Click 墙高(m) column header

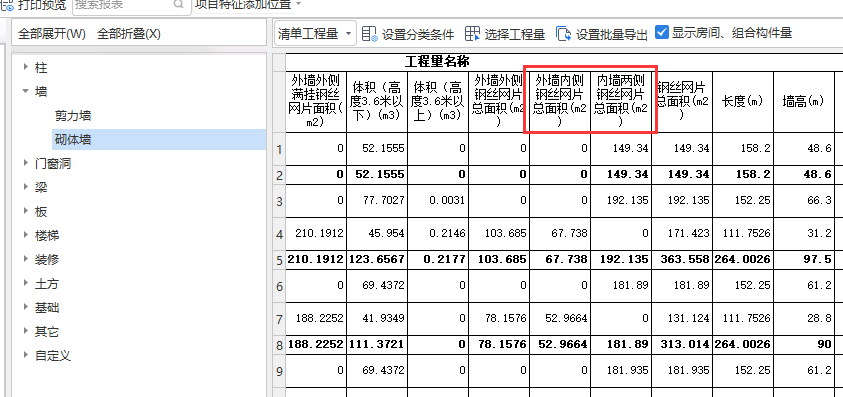coord(804,101)
